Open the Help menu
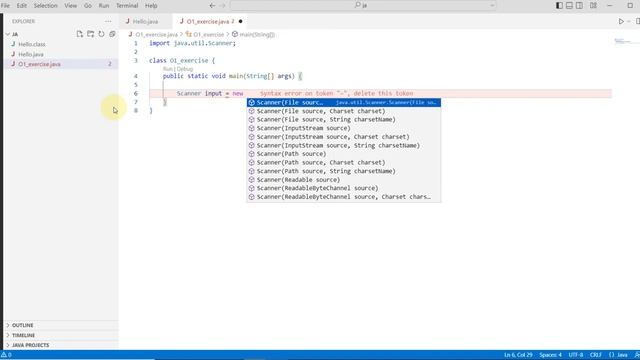This screenshot has height=360, width=640. (151, 6)
